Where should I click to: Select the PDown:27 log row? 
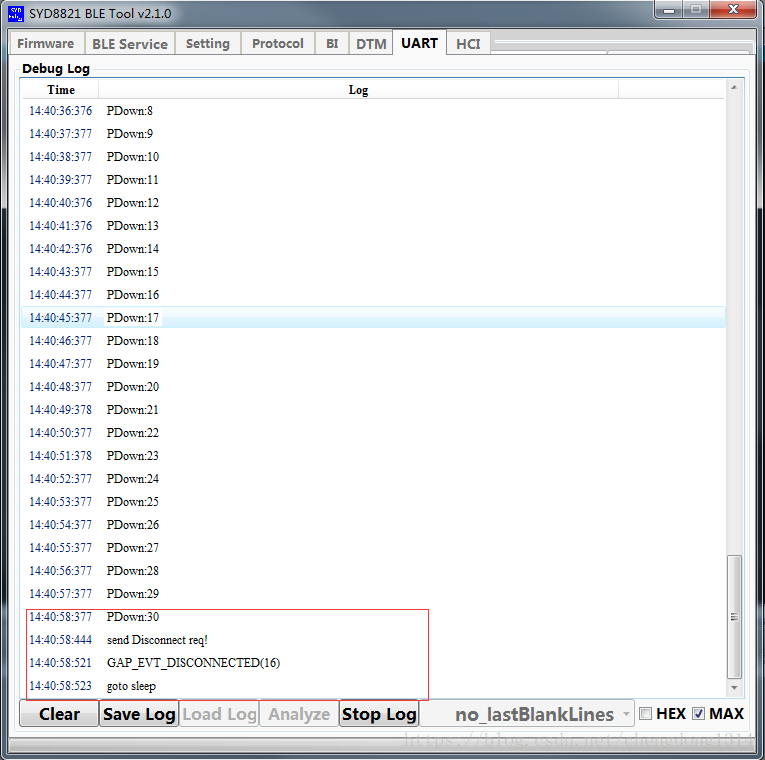point(373,547)
